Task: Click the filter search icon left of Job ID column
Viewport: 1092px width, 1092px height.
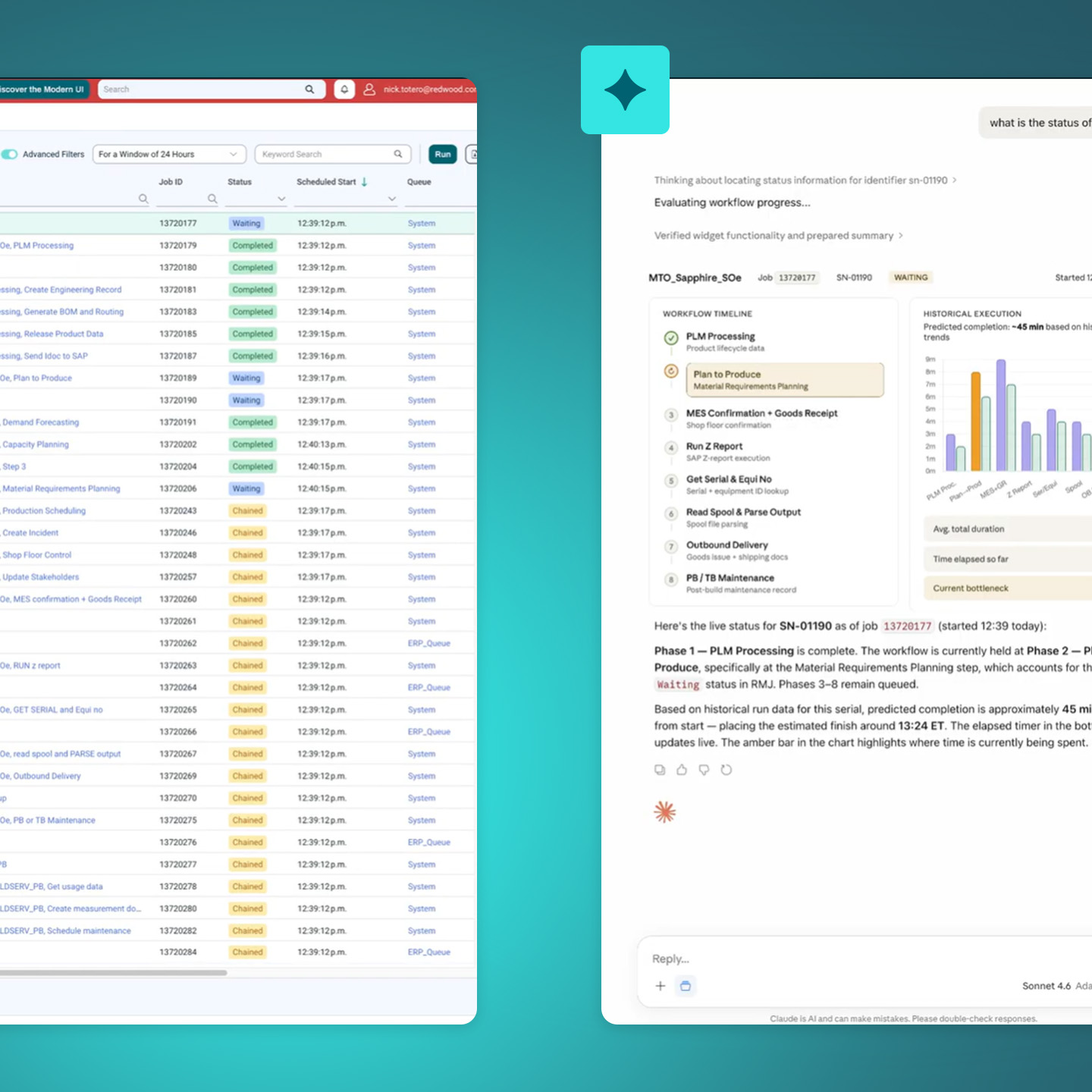Action: (x=143, y=199)
